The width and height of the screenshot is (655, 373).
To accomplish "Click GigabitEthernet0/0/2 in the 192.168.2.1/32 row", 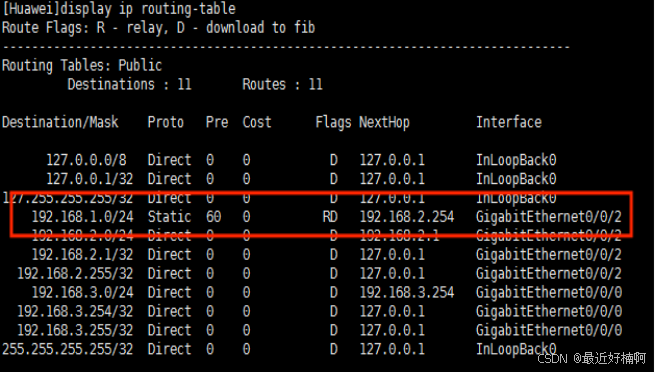I will pyautogui.click(x=549, y=255).
